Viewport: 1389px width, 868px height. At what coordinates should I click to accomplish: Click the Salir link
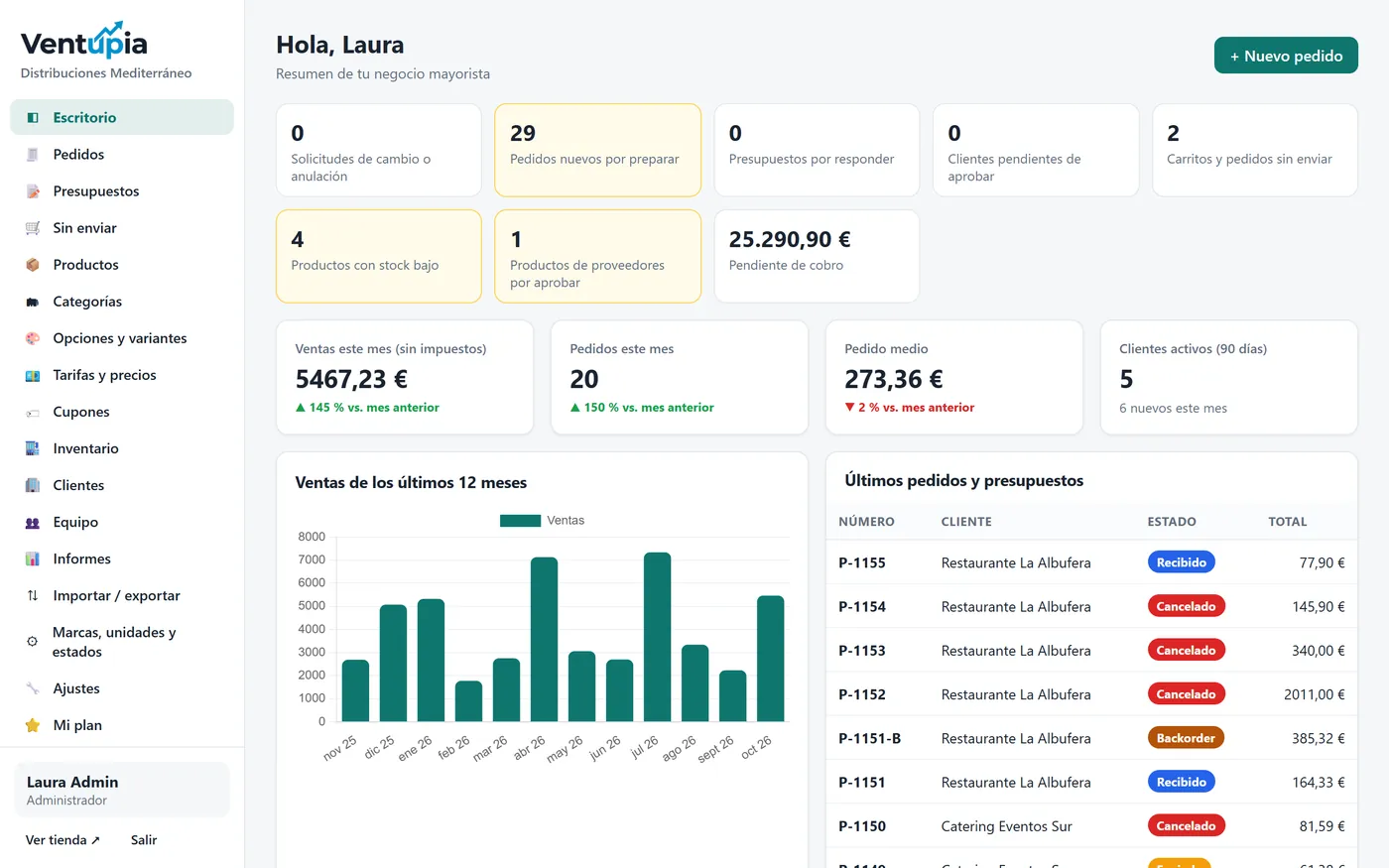[144, 839]
